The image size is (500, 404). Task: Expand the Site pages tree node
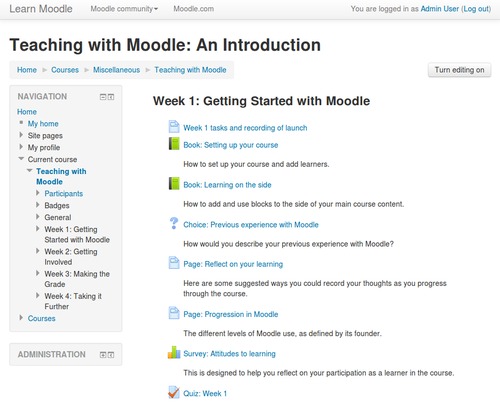click(21, 135)
